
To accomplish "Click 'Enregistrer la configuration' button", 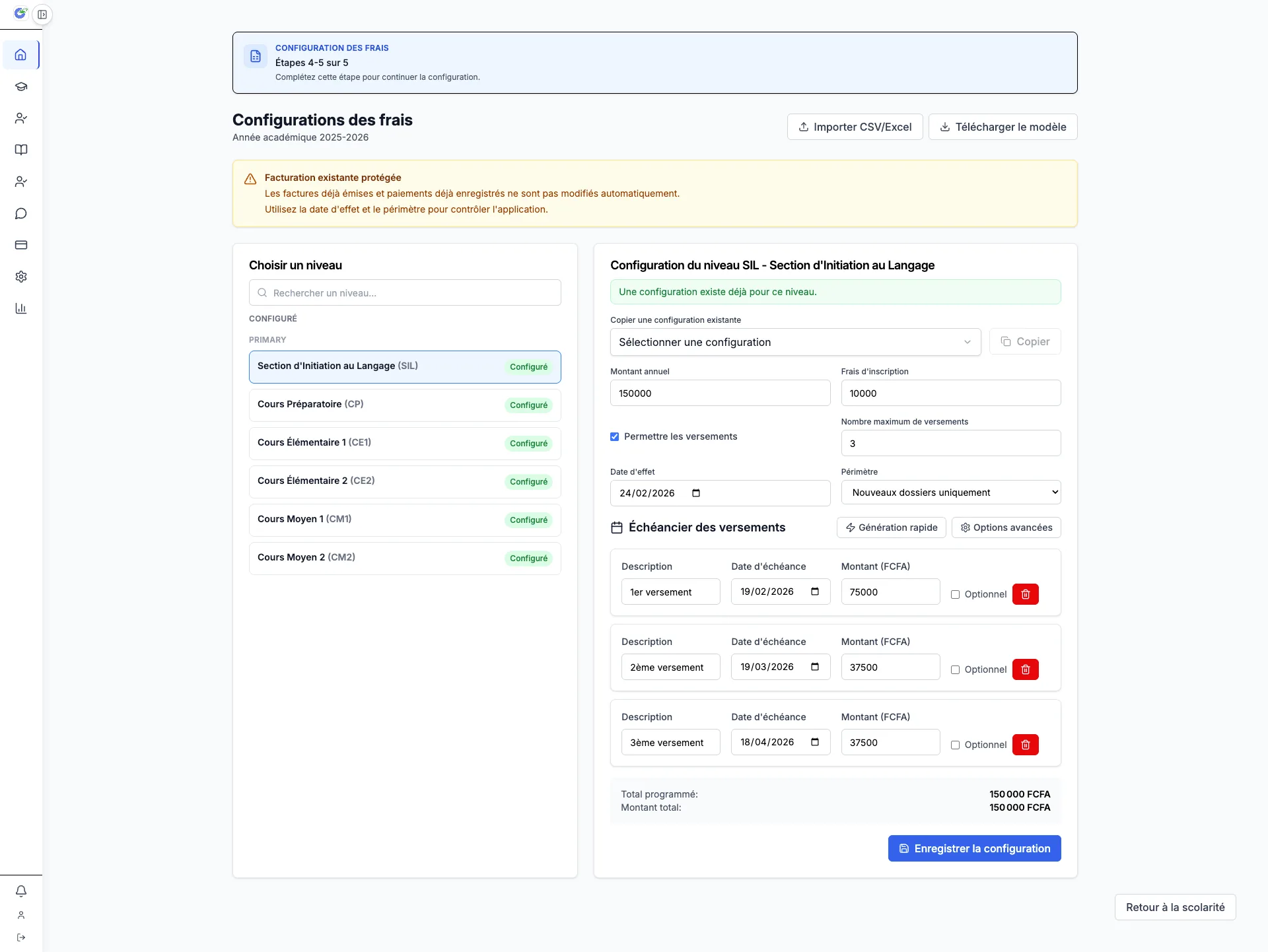I will click(974, 848).
